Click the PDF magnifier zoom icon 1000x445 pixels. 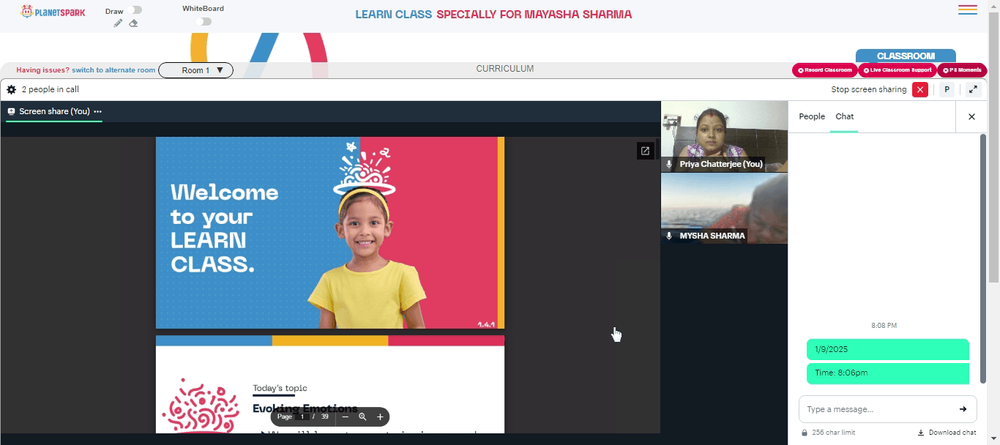362,417
